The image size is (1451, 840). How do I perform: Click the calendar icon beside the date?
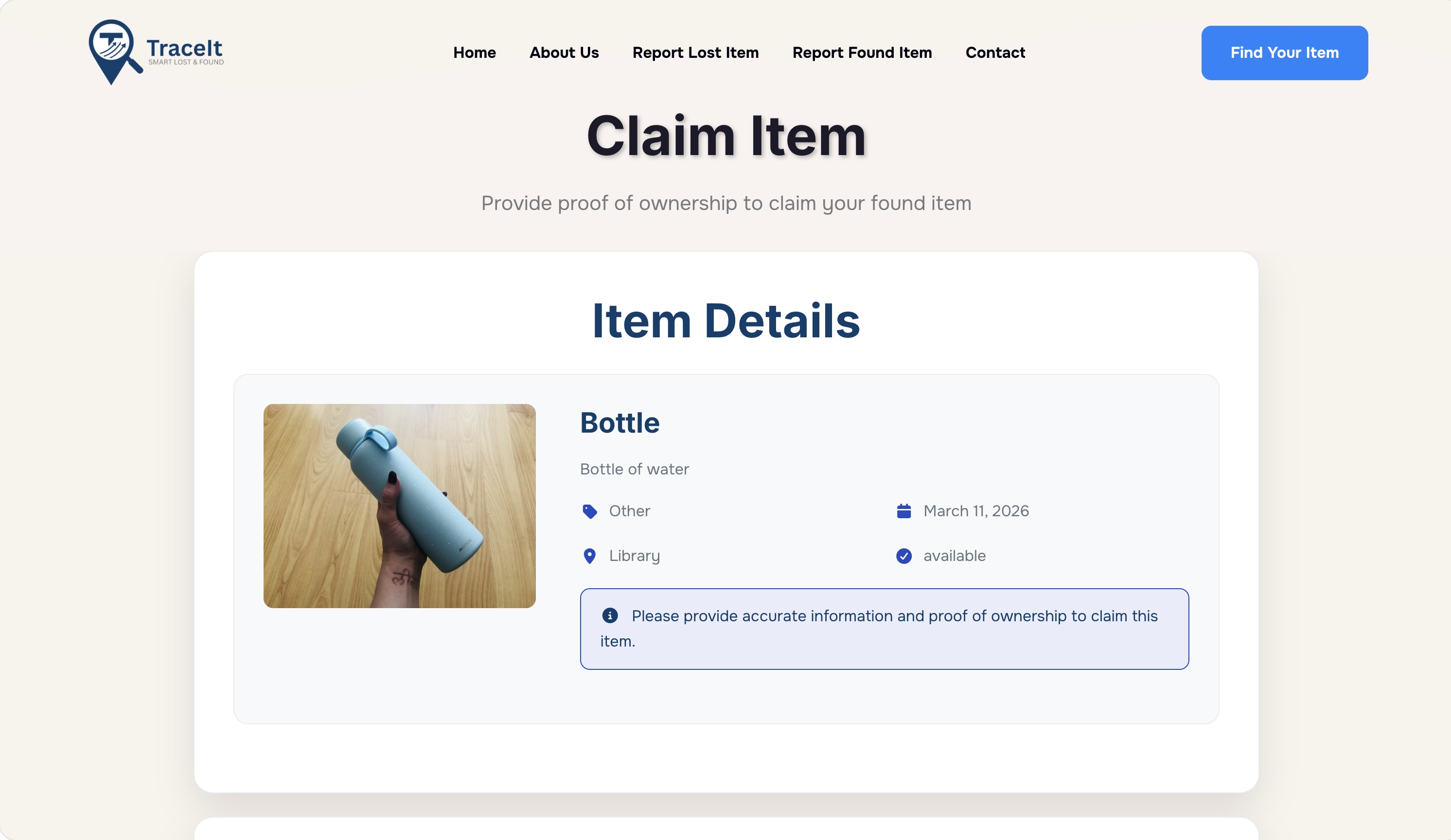tap(903, 511)
